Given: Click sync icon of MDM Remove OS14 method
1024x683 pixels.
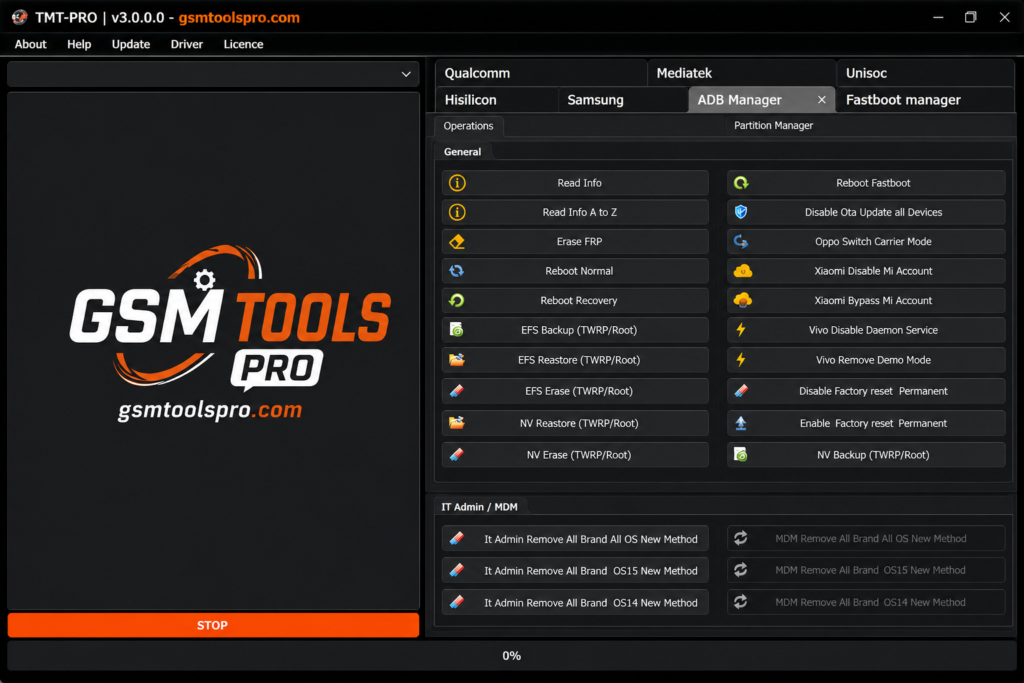Looking at the screenshot, I should tap(741, 602).
